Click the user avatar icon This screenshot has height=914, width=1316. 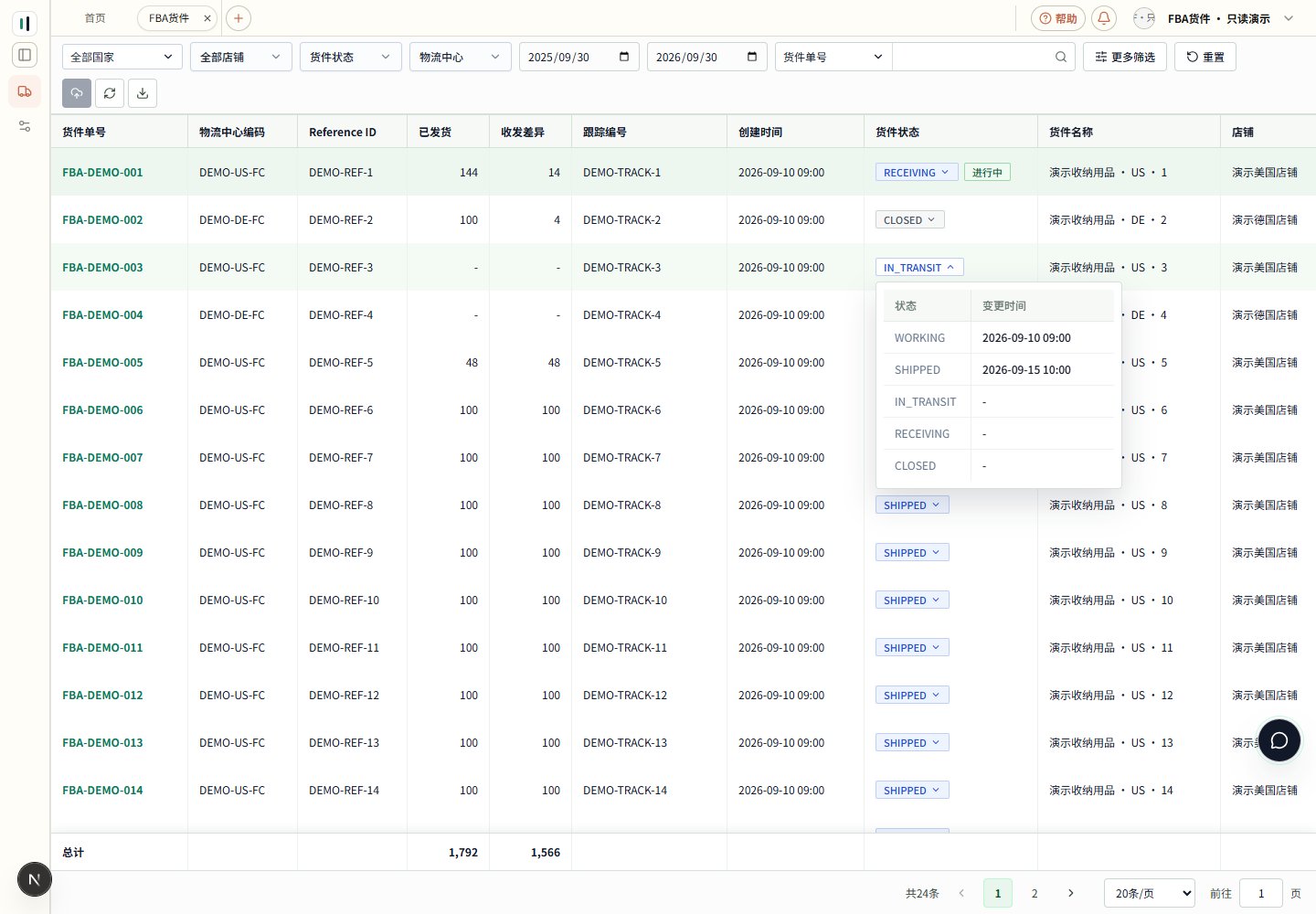[x=1144, y=18]
